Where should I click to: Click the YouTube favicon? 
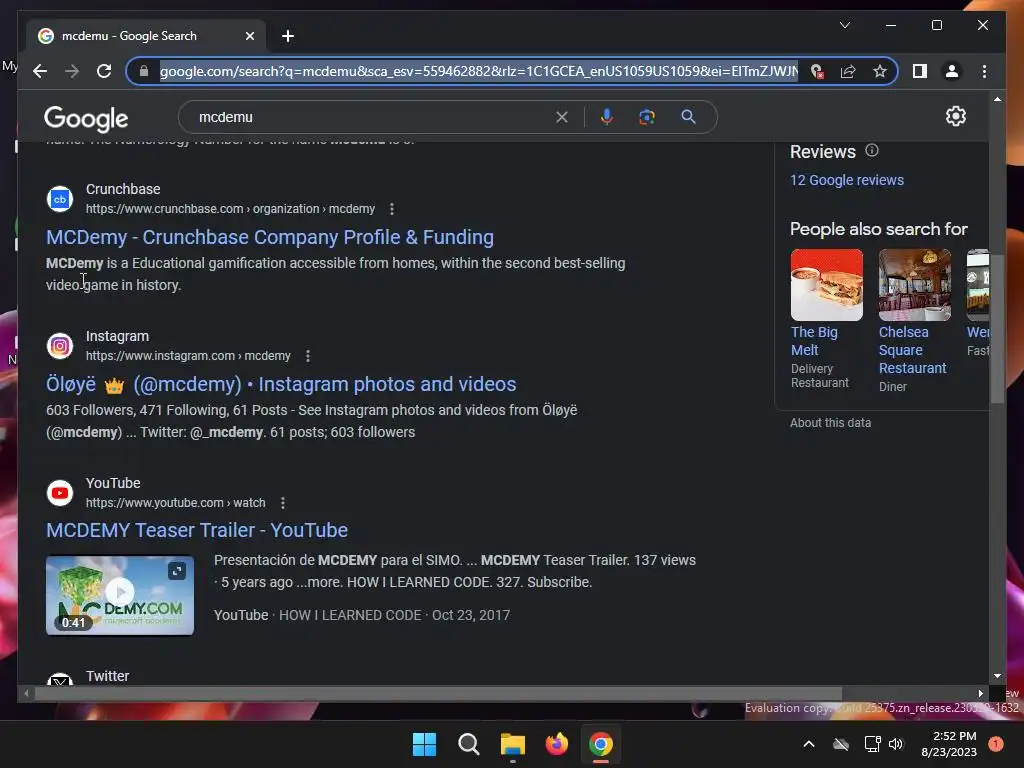59,493
